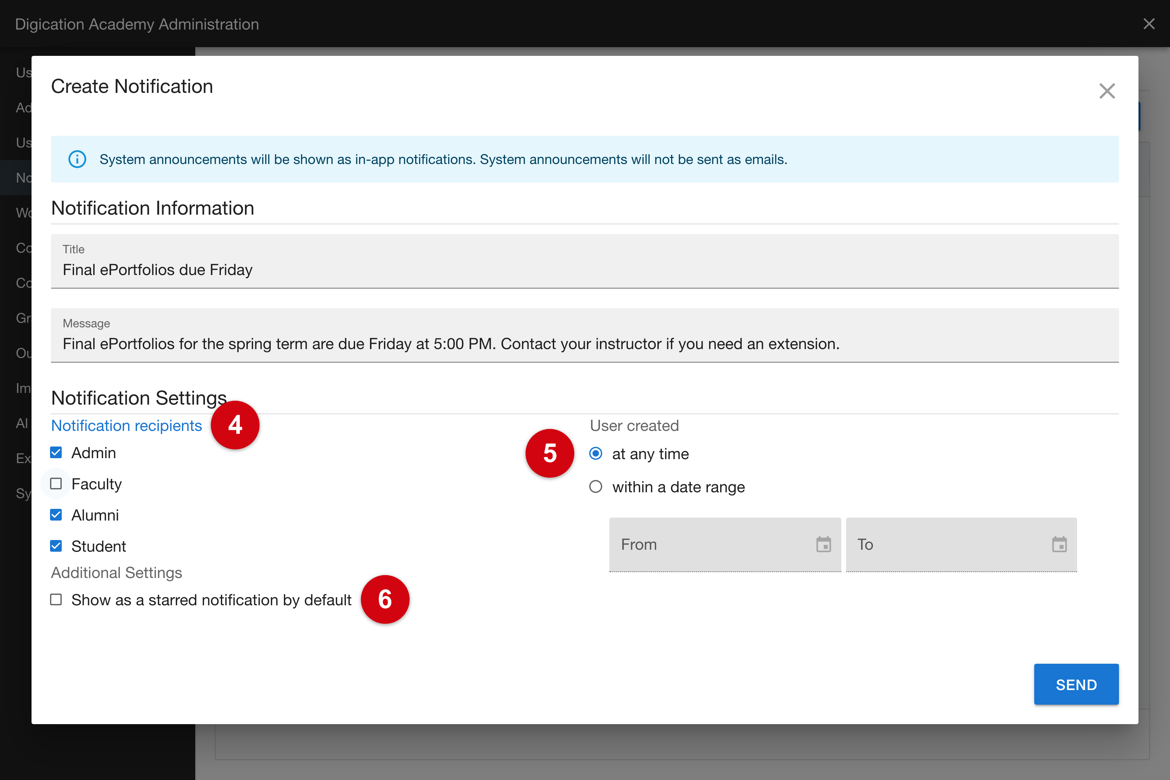This screenshot has height=780, width=1170.
Task: Enable Show as a starred notification
Action: (56, 599)
